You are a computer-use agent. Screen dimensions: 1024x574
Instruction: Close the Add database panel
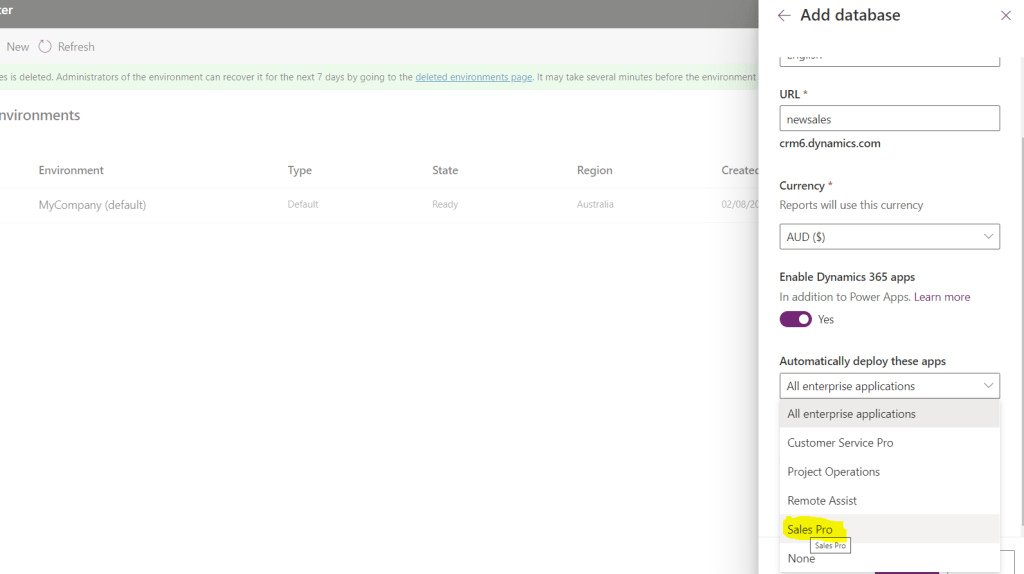pos(1005,16)
